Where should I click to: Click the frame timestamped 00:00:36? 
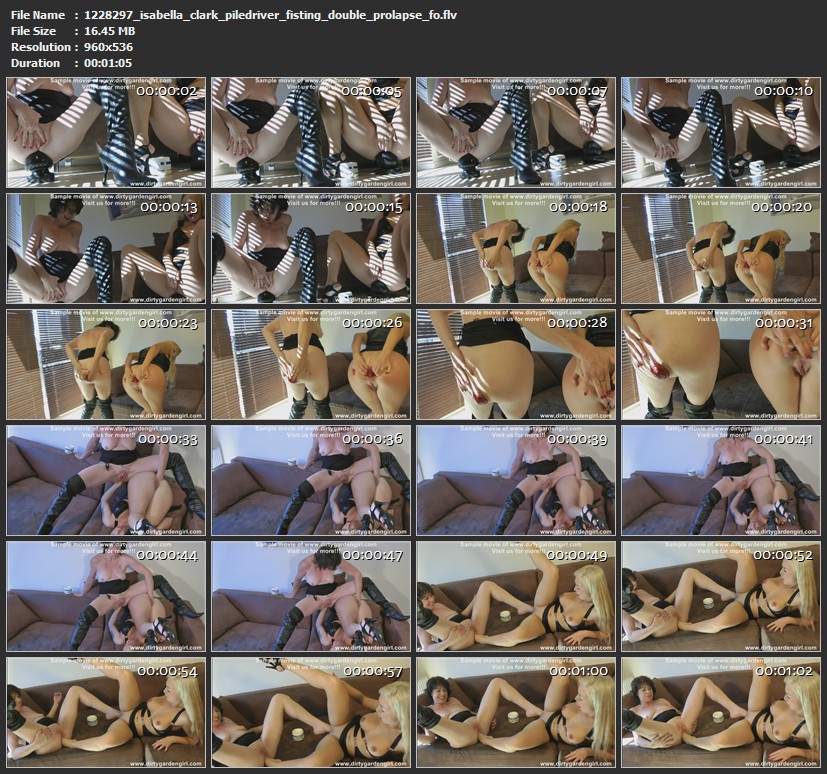(310, 480)
